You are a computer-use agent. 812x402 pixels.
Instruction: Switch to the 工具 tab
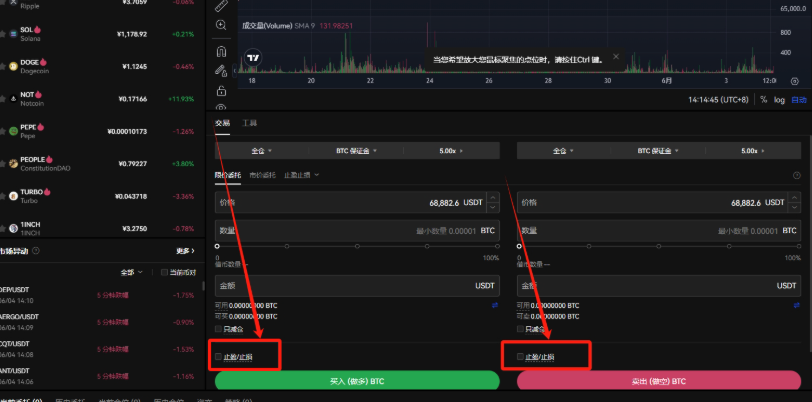pos(249,123)
